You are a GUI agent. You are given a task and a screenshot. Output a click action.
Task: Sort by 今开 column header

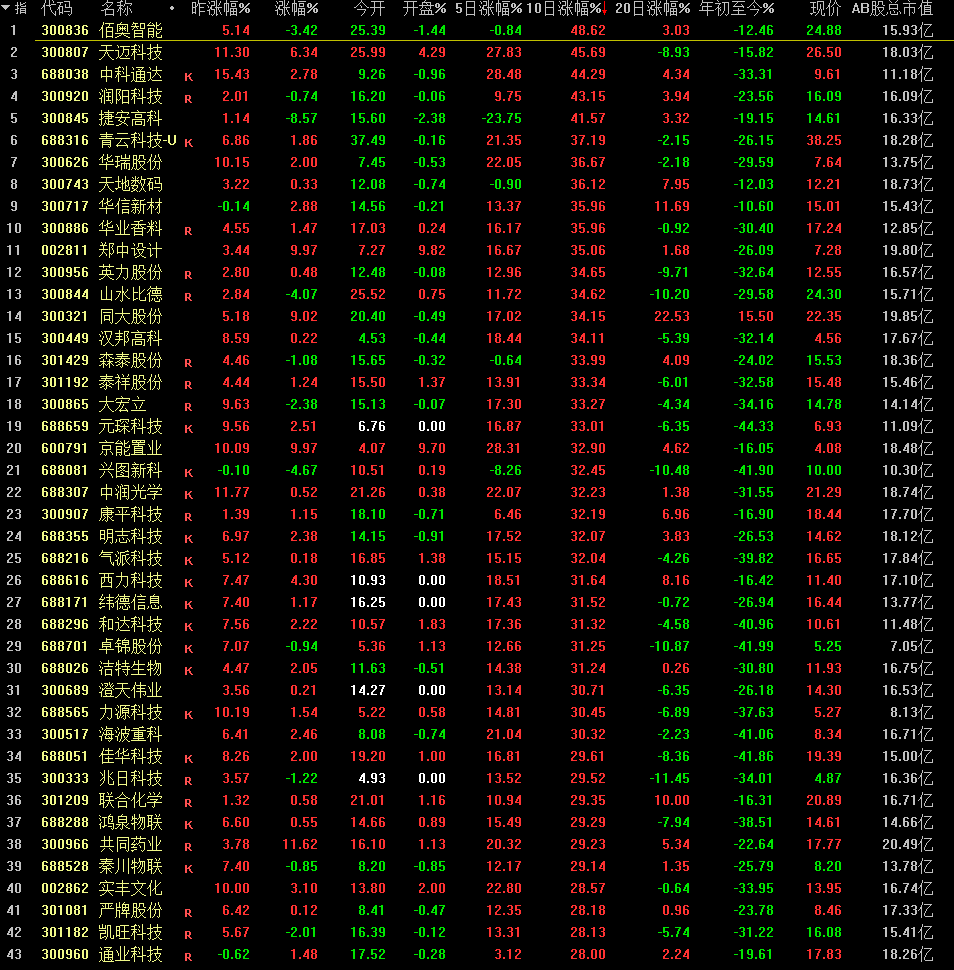click(x=369, y=9)
